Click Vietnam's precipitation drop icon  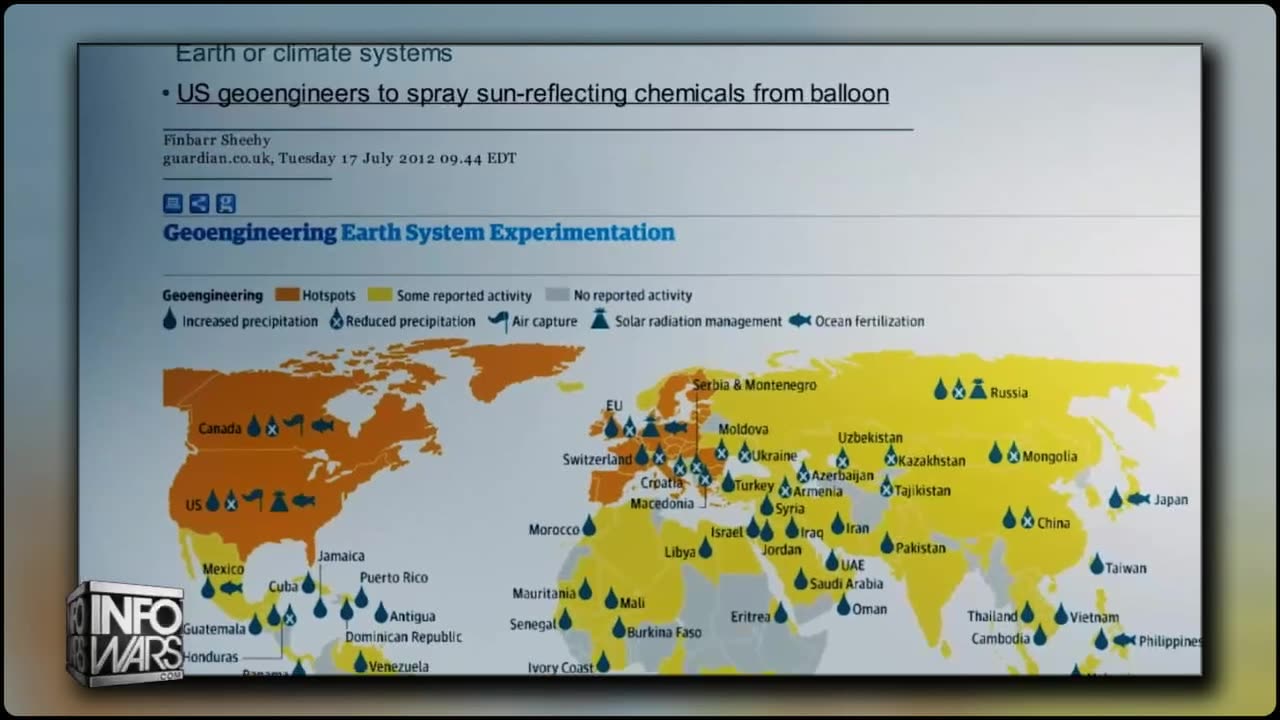[x=1061, y=614]
